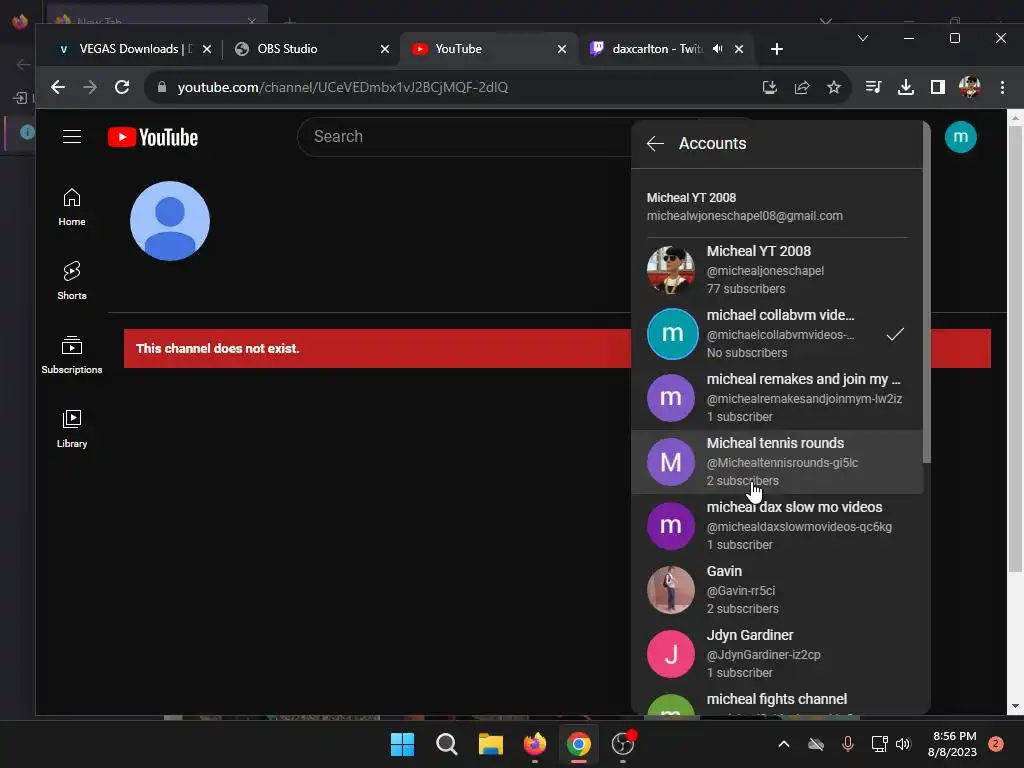Bookmark this page with the star icon

(x=834, y=87)
